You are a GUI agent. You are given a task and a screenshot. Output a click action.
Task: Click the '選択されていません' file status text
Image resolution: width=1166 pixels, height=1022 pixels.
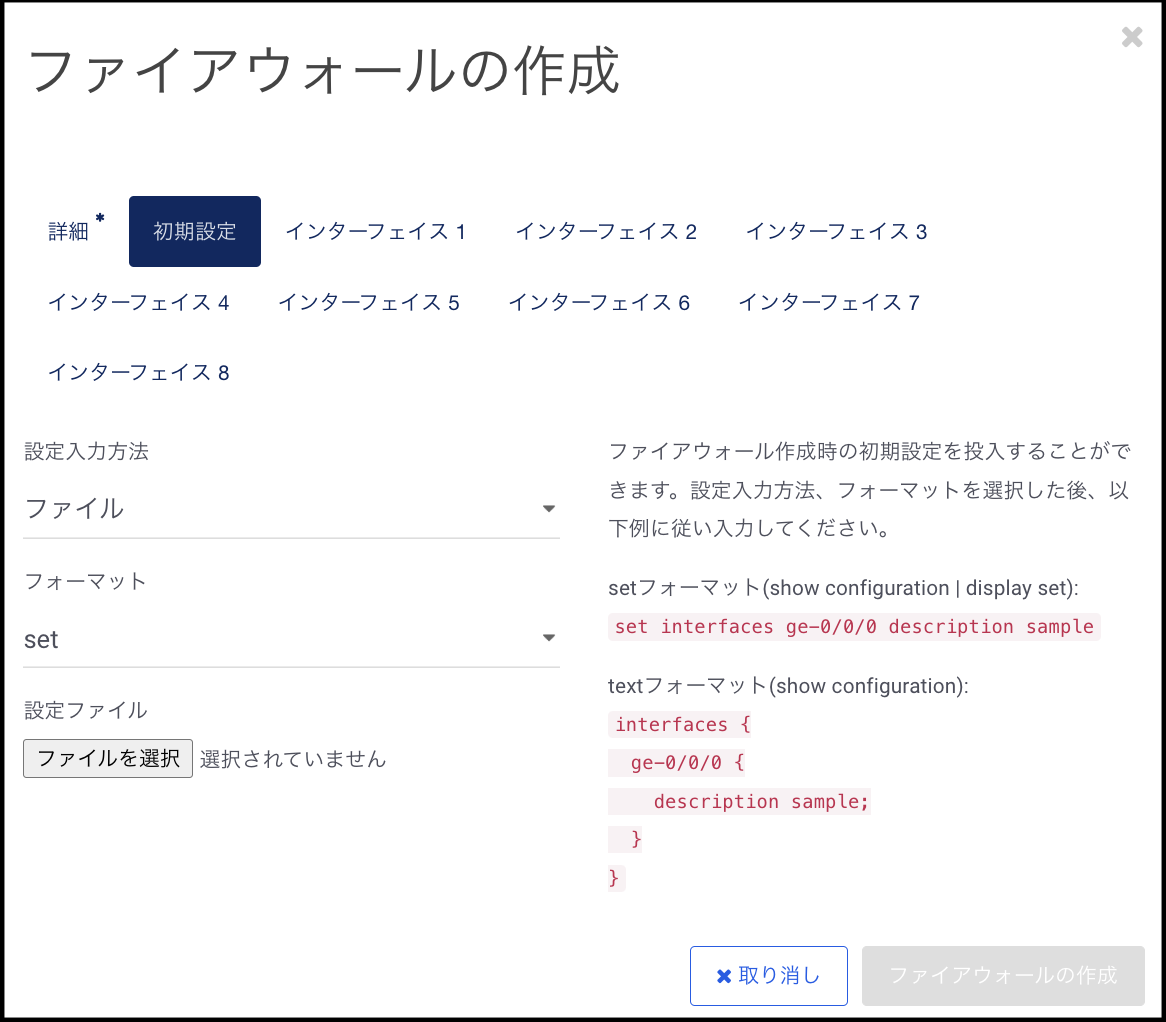293,759
